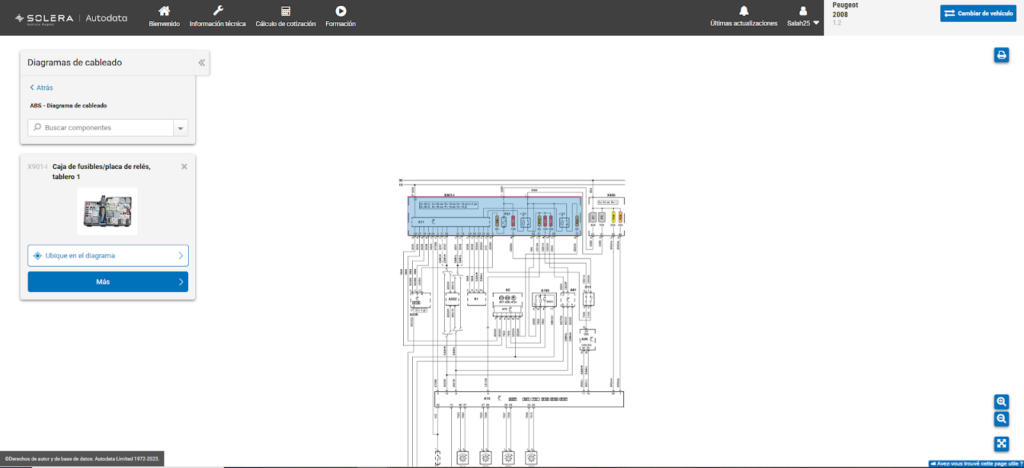
Task: Click the print diagram icon
Action: pos(1001,55)
